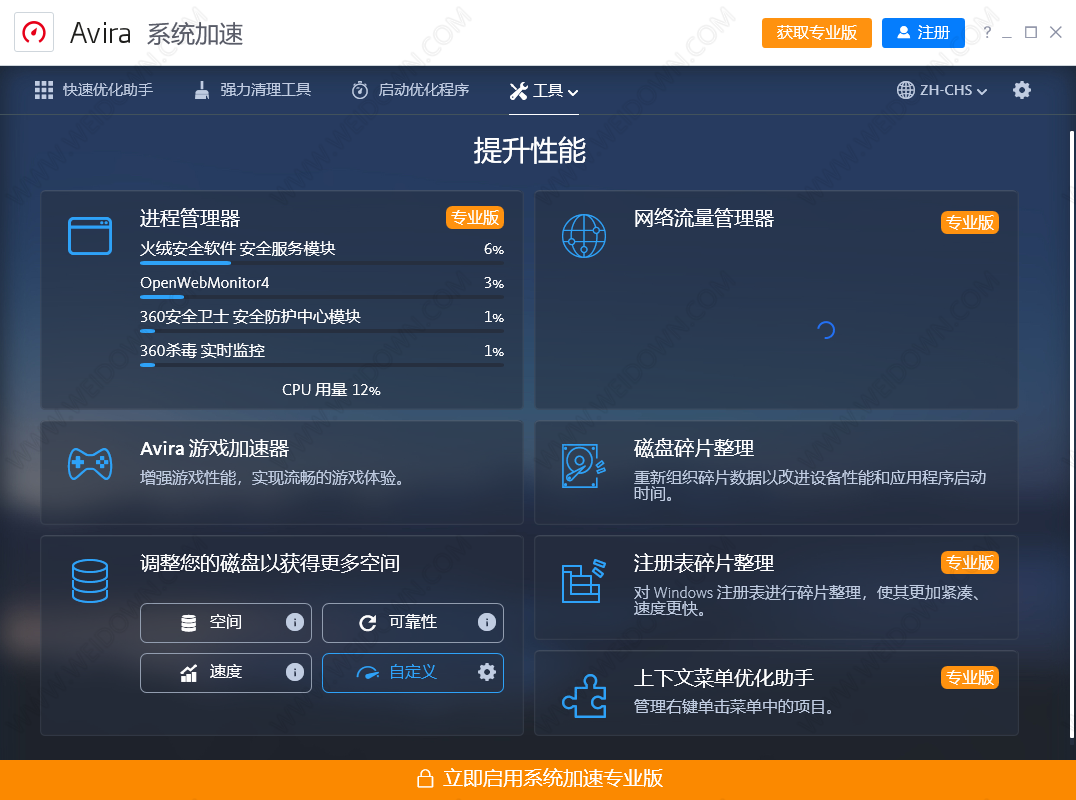1076x800 pixels.
Task: Click the registry defrag bricks icon
Action: pyautogui.click(x=584, y=581)
